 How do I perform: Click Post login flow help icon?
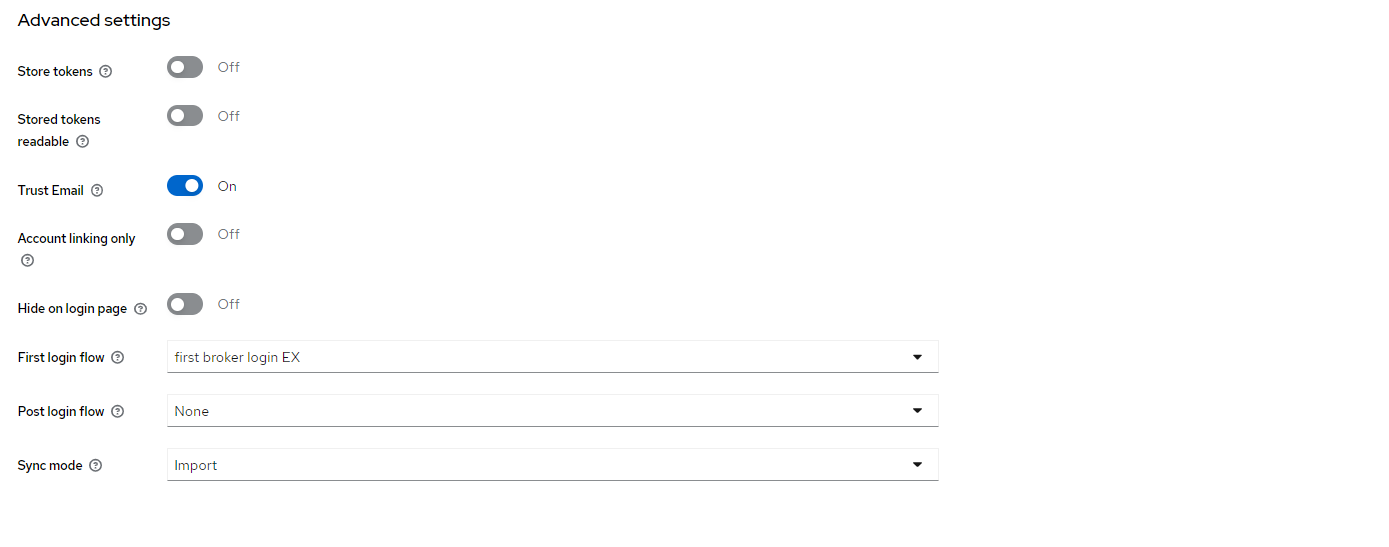118,412
